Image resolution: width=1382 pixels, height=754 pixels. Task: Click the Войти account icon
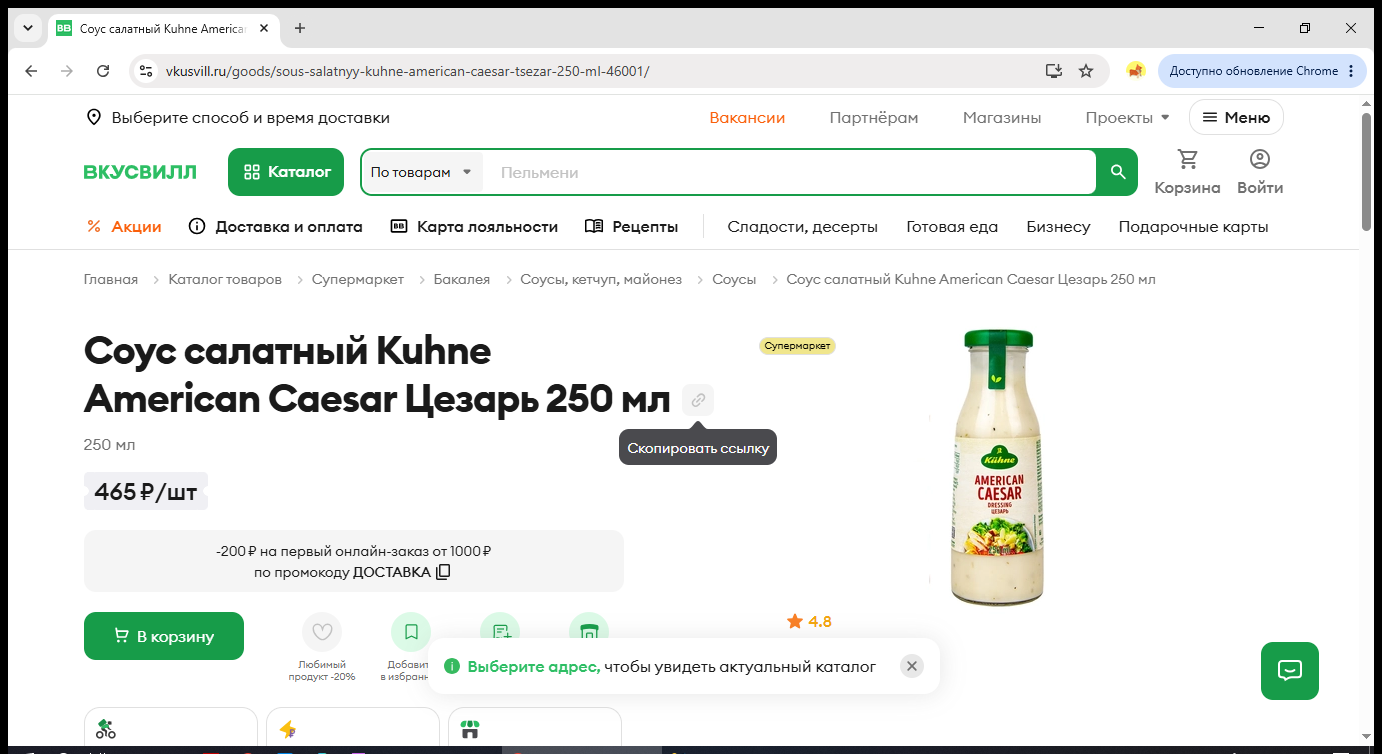[1260, 172]
